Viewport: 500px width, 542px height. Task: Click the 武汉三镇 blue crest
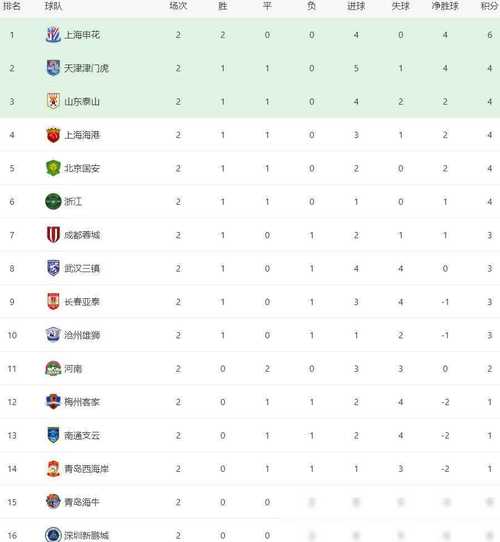tap(53, 268)
